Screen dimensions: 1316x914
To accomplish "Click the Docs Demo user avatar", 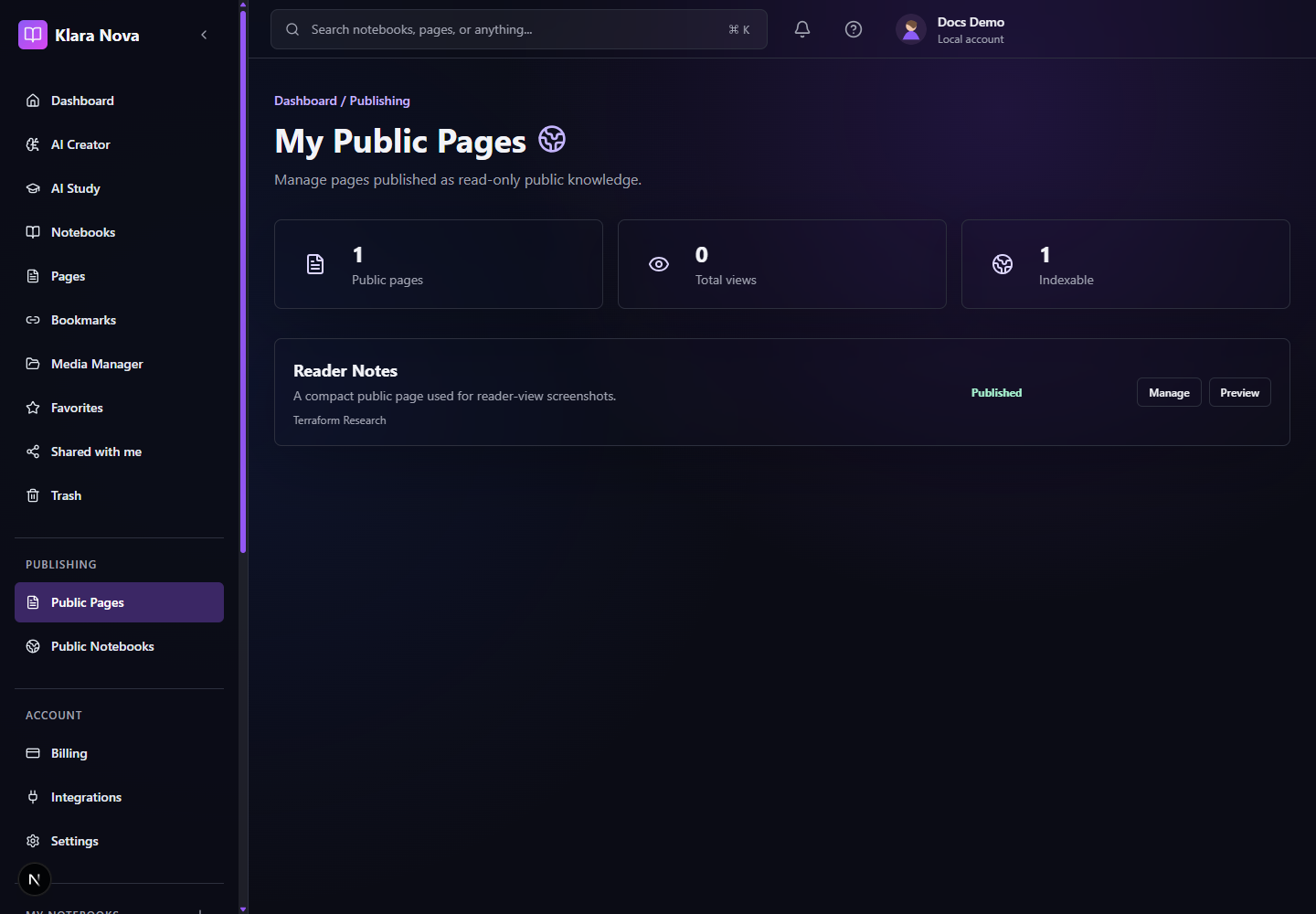I will click(911, 29).
